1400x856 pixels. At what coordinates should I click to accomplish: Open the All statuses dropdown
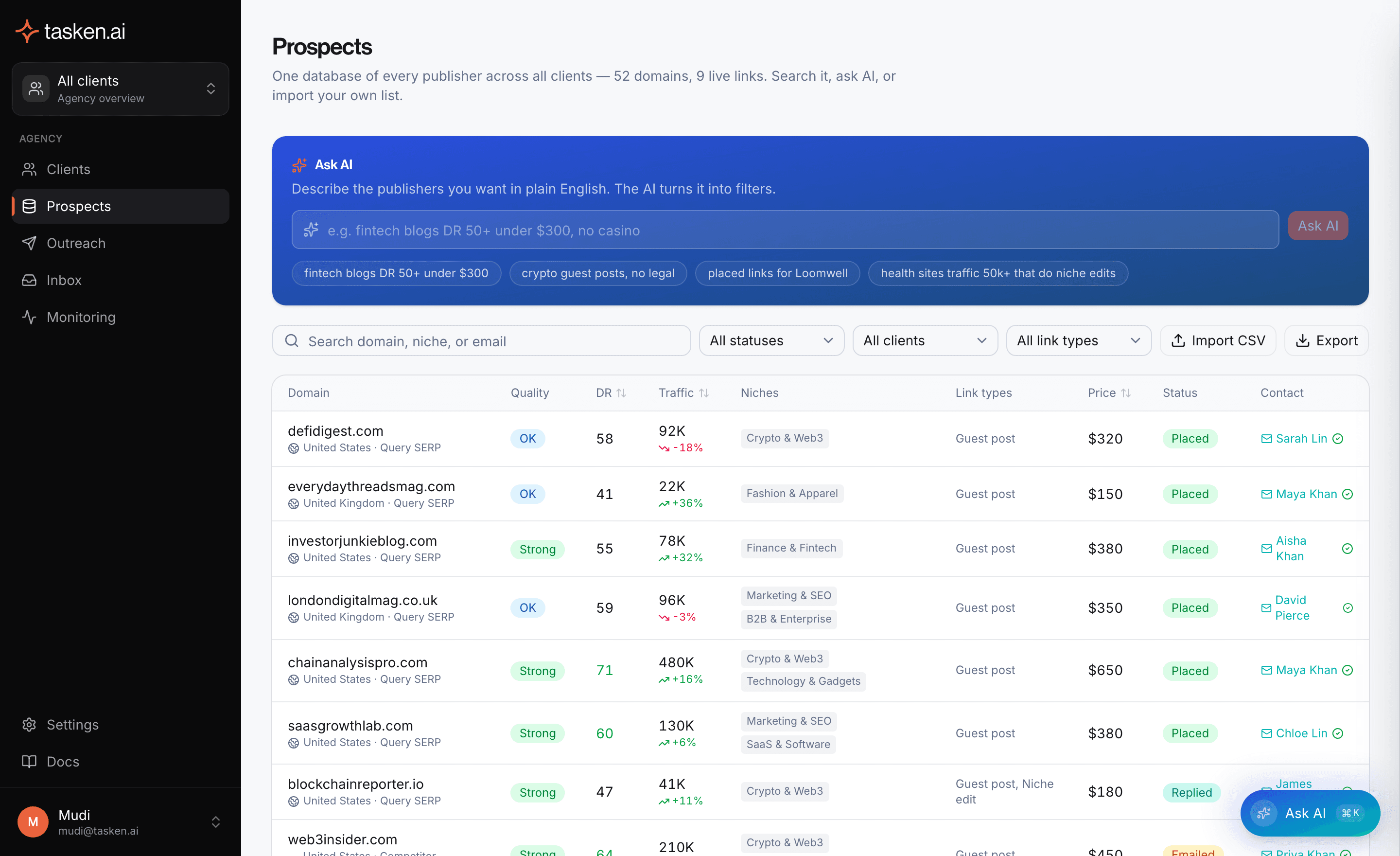click(771, 340)
